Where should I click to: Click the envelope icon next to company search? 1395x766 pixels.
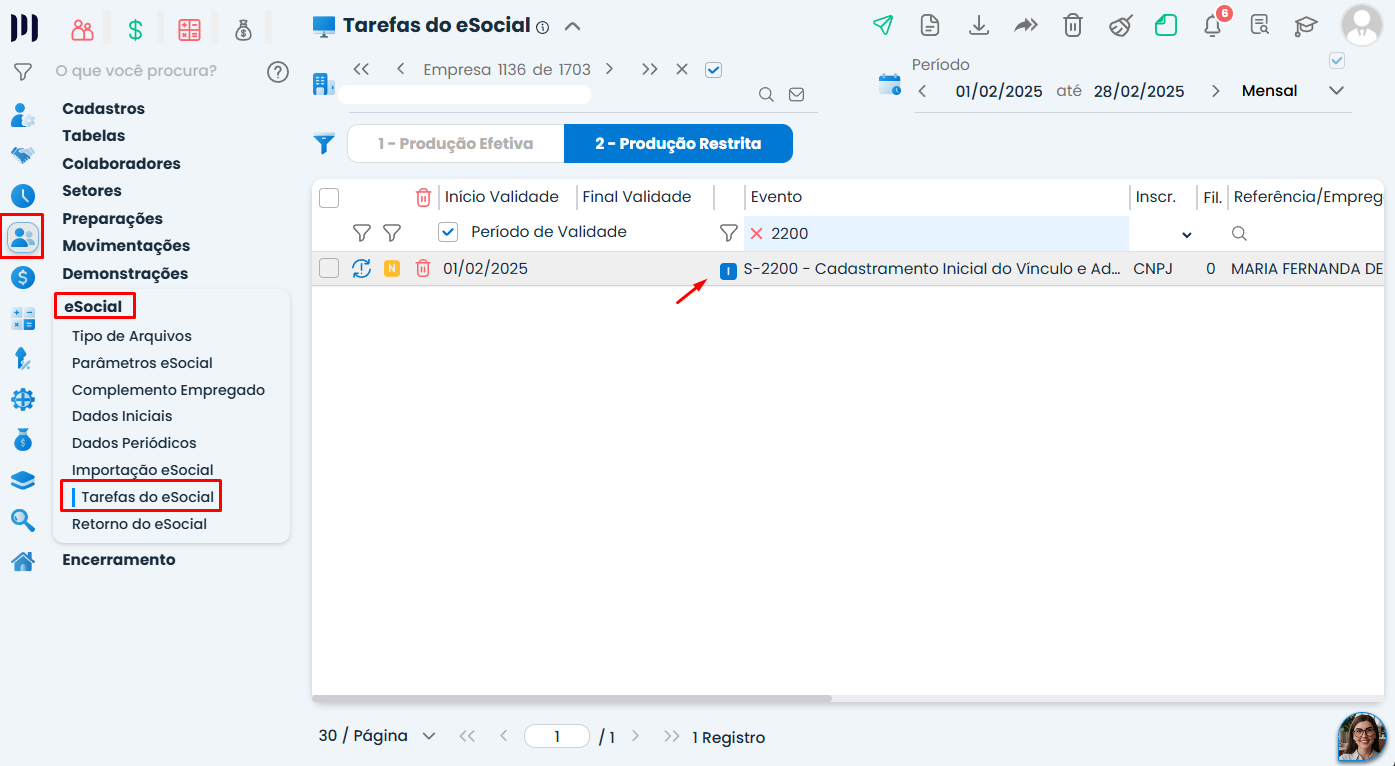click(x=796, y=95)
